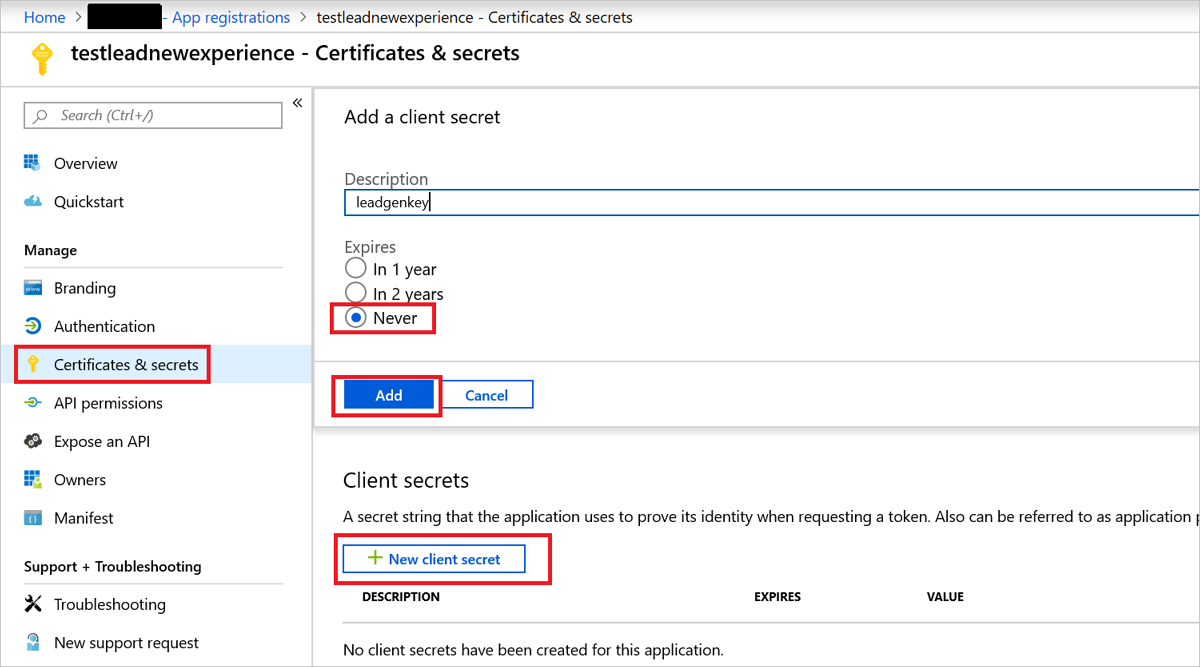
Task: Select the 'In 1 year' expiry option
Action: [356, 269]
